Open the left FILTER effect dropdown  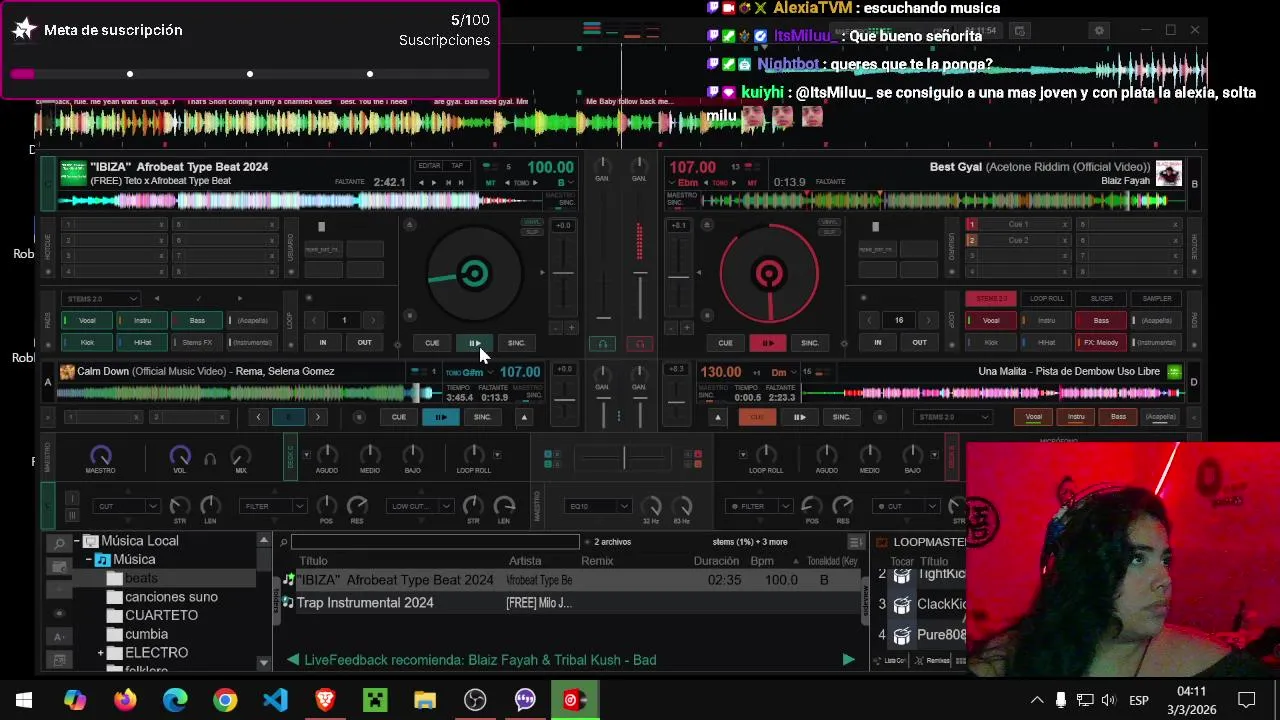[272, 506]
